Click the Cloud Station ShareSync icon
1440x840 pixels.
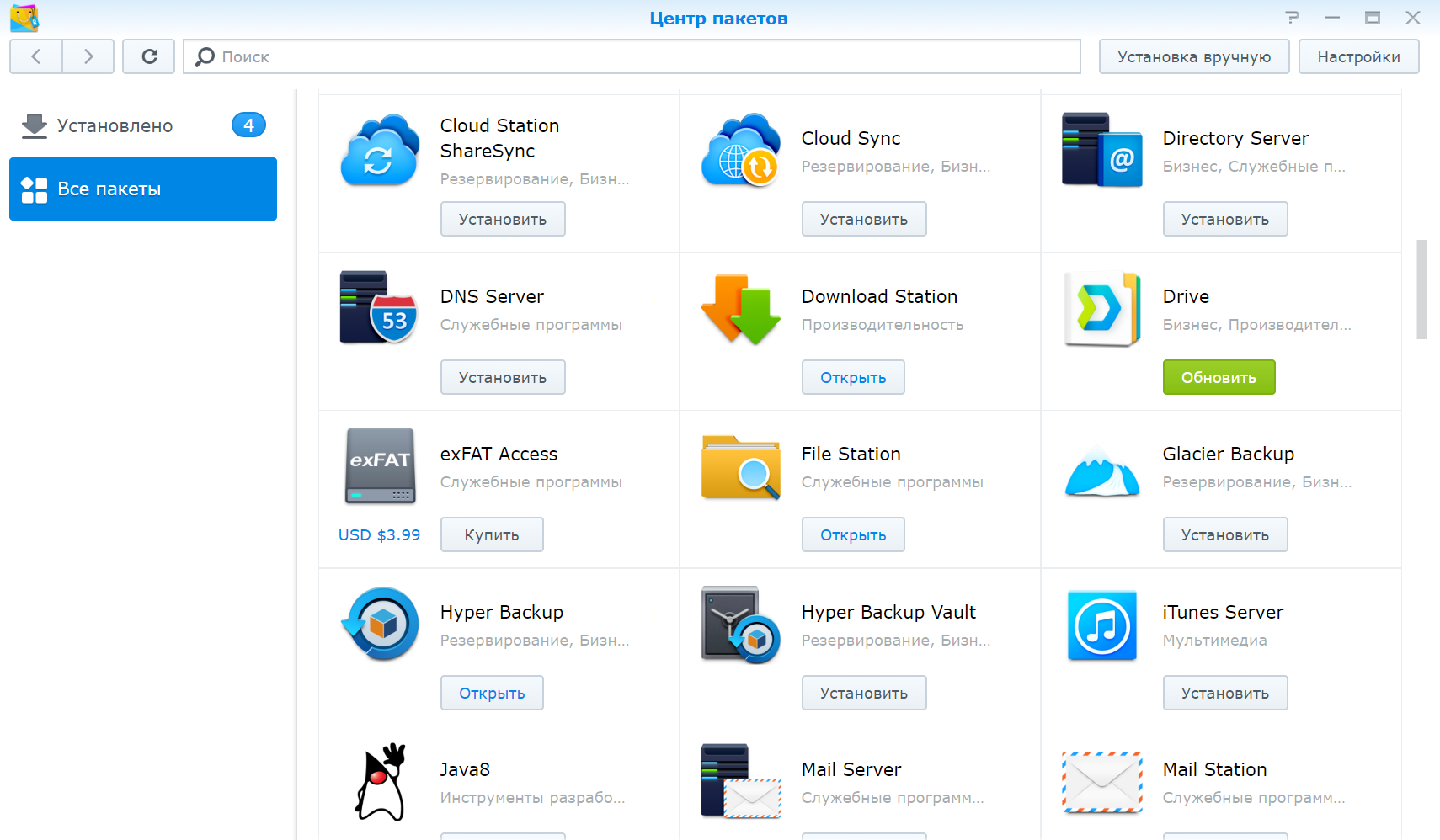click(380, 151)
